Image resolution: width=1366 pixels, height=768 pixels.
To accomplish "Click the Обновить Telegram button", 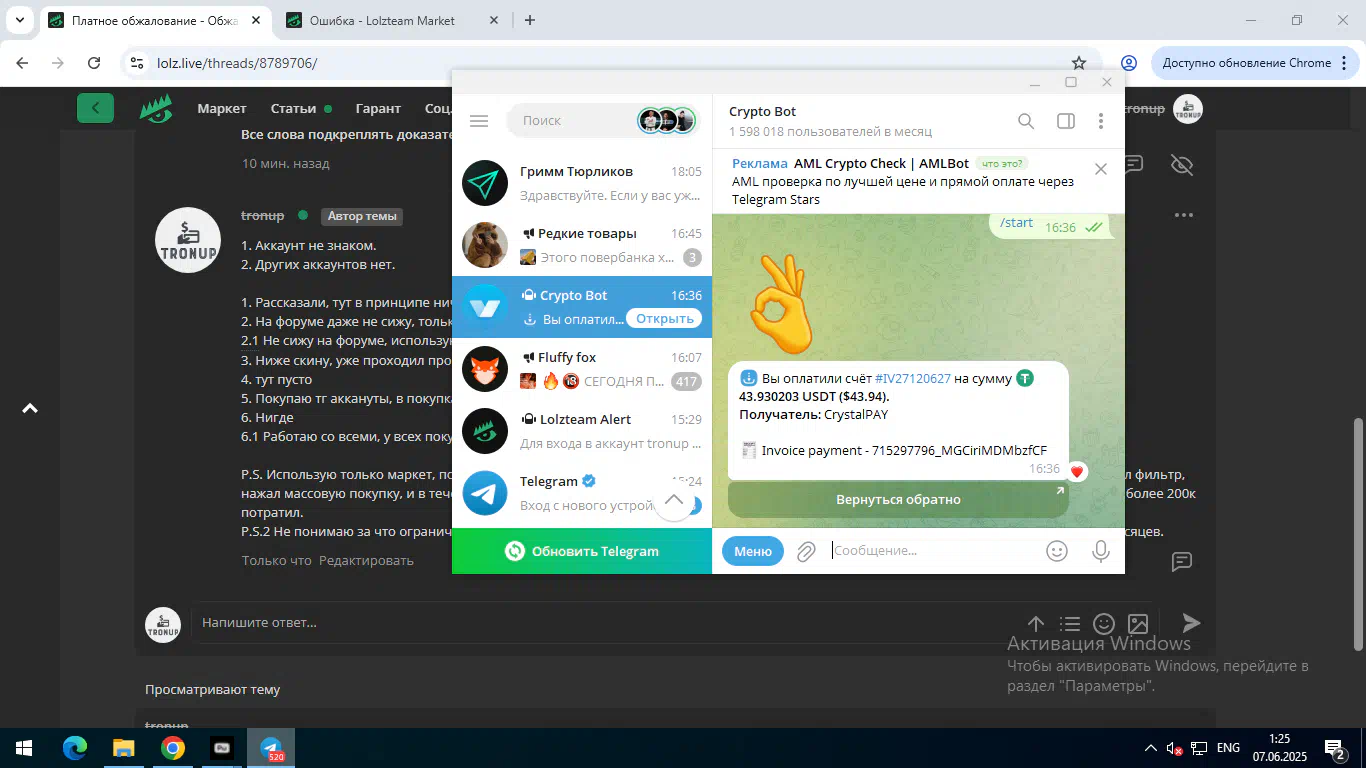I will (x=582, y=551).
